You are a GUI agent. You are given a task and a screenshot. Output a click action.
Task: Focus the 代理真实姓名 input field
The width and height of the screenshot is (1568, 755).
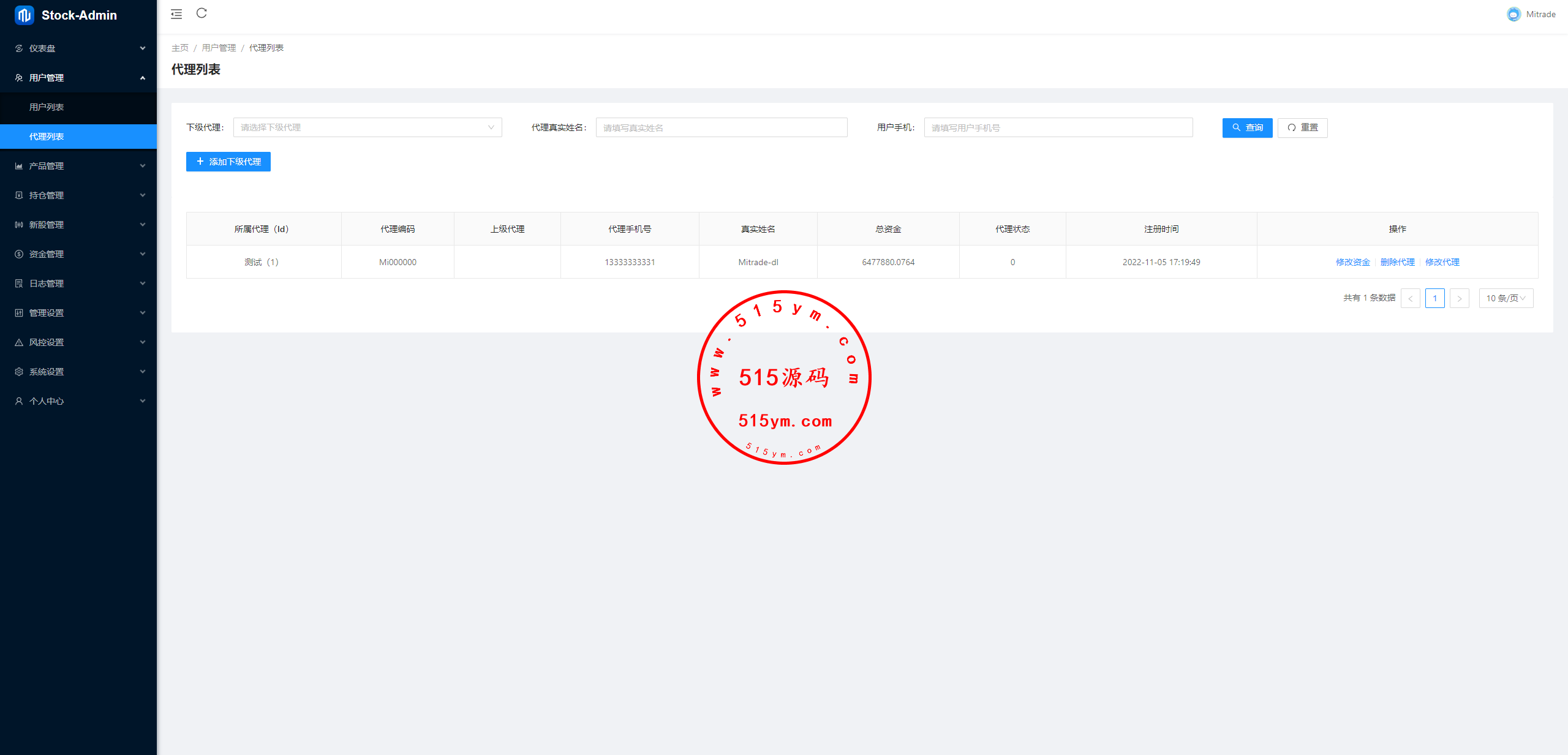click(721, 127)
